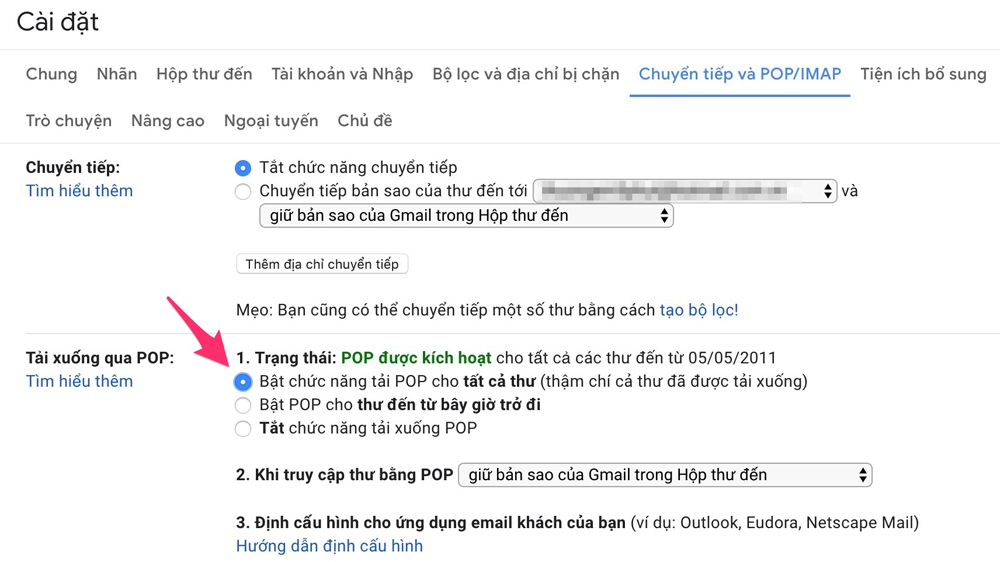Enable Chuyển tiếp bản sao của thư đến radio
The width and height of the screenshot is (1000, 562).
[243, 191]
